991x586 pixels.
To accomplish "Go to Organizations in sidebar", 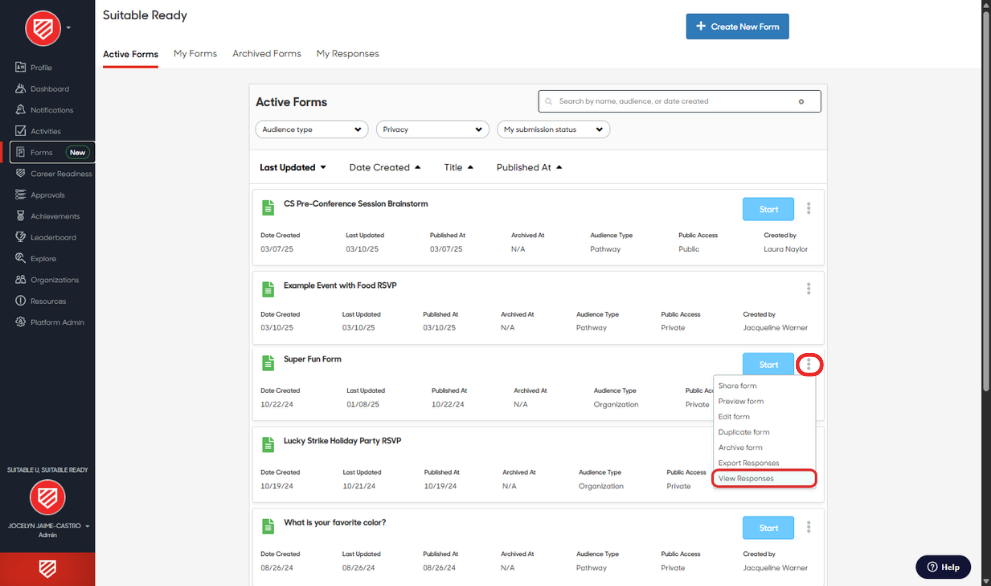I will tap(47, 280).
